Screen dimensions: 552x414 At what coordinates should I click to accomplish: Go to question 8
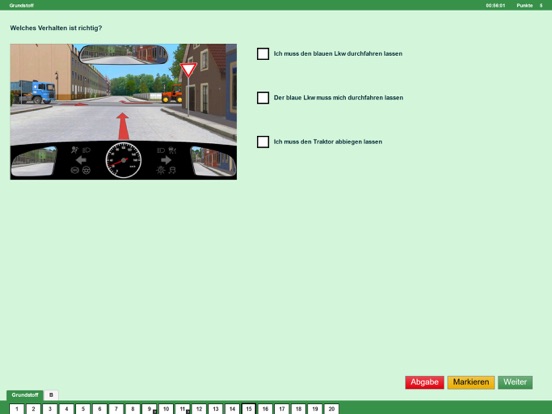(x=133, y=409)
